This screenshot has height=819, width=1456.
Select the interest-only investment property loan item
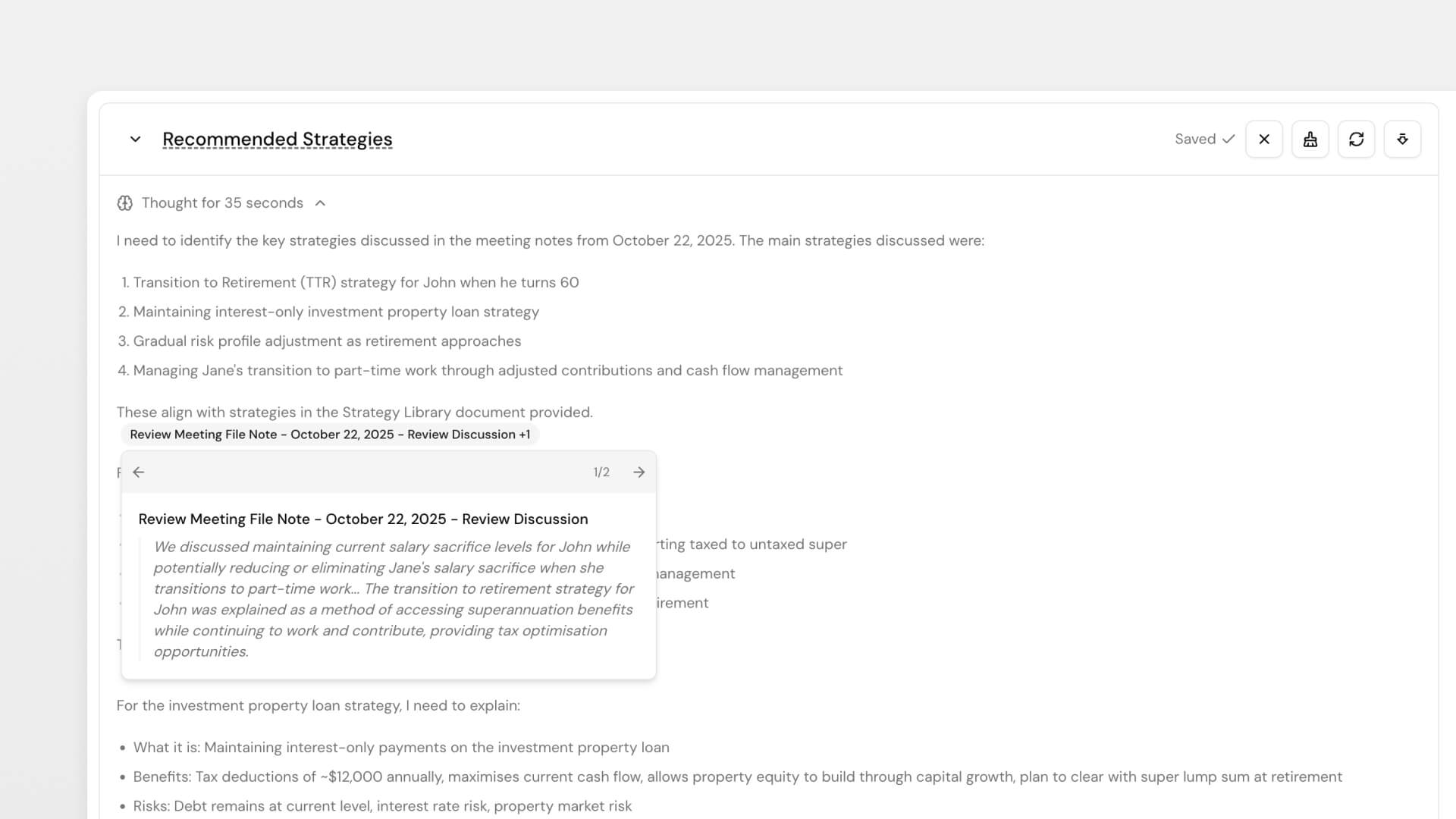(336, 312)
